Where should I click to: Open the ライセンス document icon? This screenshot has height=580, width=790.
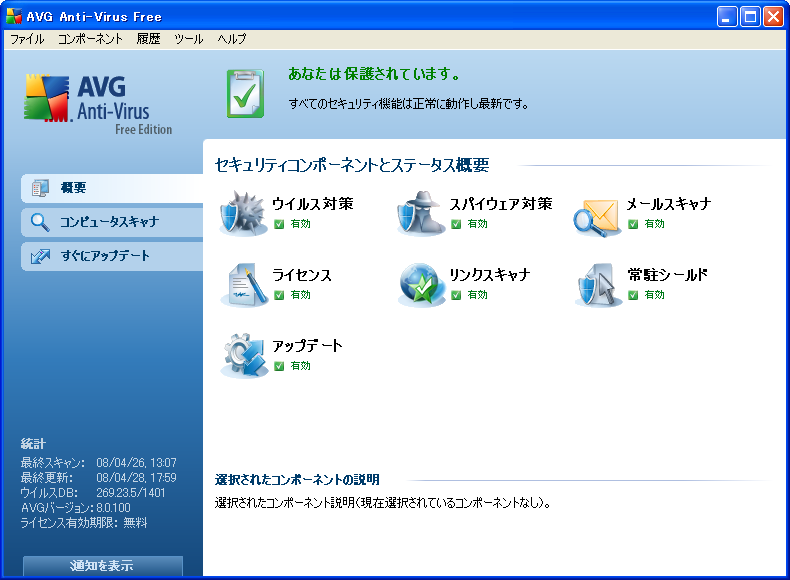point(245,285)
